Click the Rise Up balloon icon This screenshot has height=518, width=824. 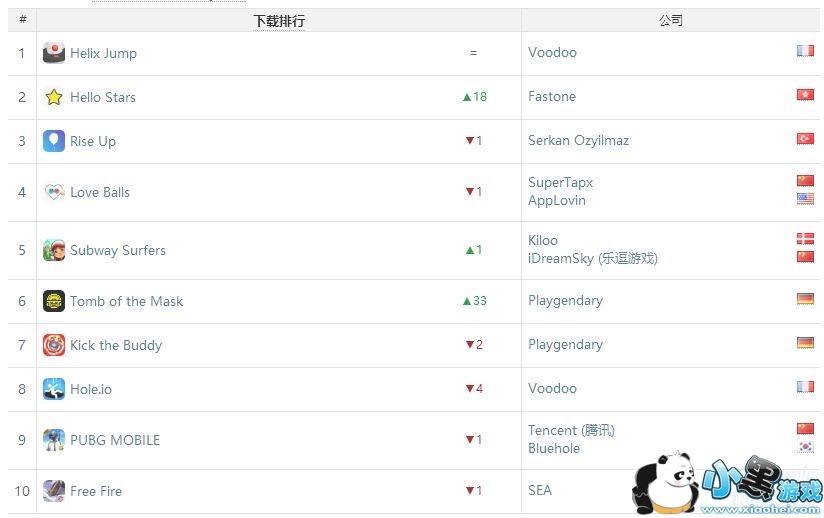pyautogui.click(x=54, y=141)
